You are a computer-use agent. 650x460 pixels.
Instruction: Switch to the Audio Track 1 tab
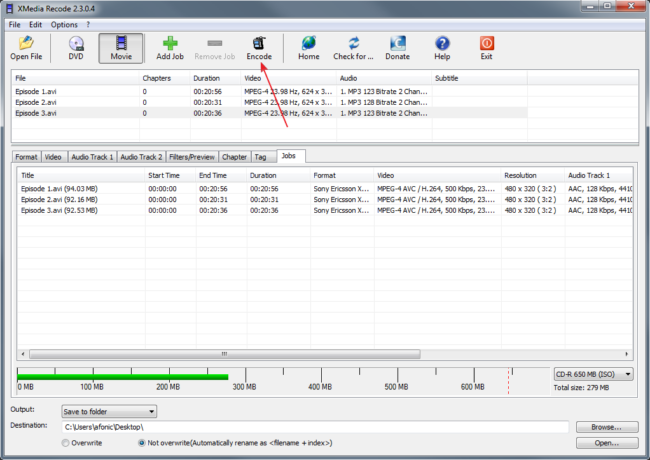[x=92, y=157]
